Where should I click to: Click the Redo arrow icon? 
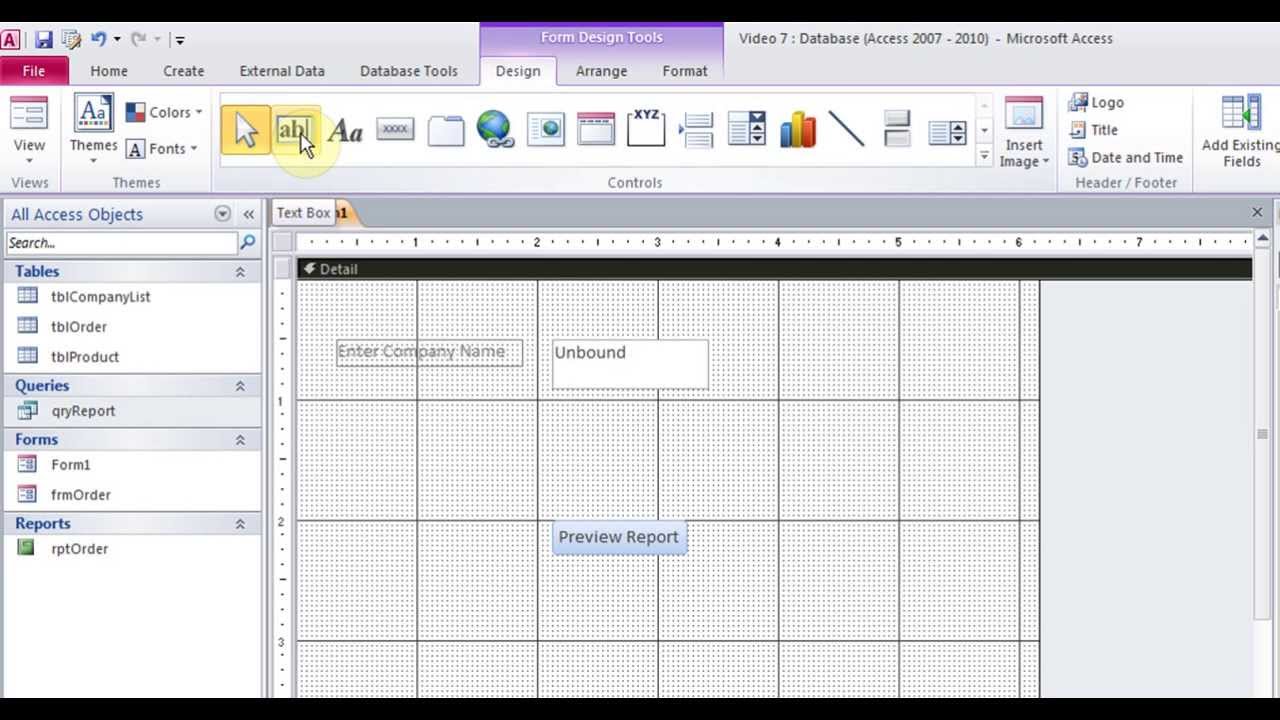coord(138,39)
